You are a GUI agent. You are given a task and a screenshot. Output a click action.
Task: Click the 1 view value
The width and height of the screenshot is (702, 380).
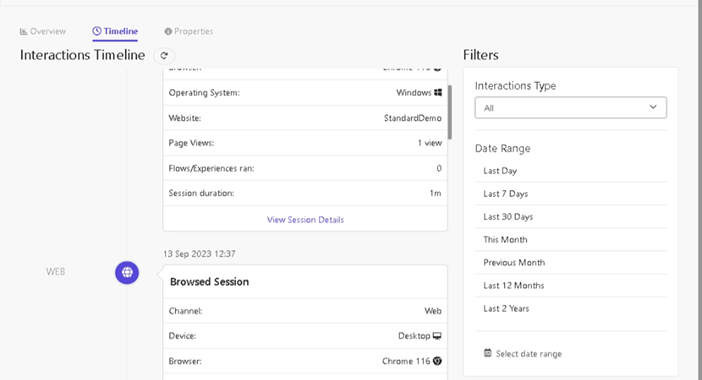[x=429, y=143]
